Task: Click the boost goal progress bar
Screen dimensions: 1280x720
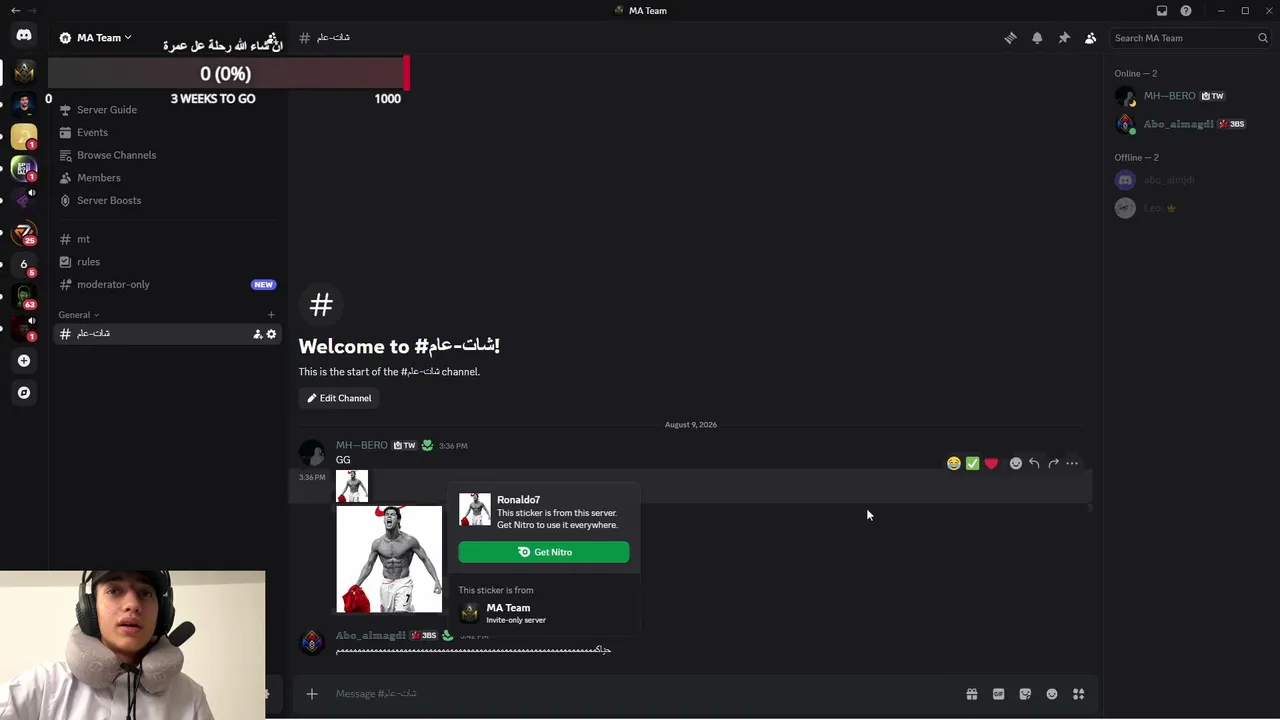Action: [229, 74]
